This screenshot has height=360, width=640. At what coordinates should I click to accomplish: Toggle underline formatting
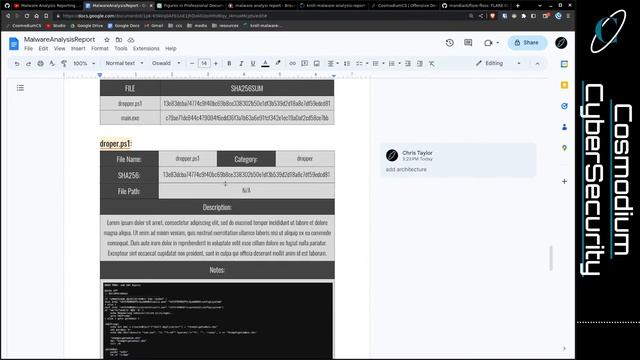[253, 64]
